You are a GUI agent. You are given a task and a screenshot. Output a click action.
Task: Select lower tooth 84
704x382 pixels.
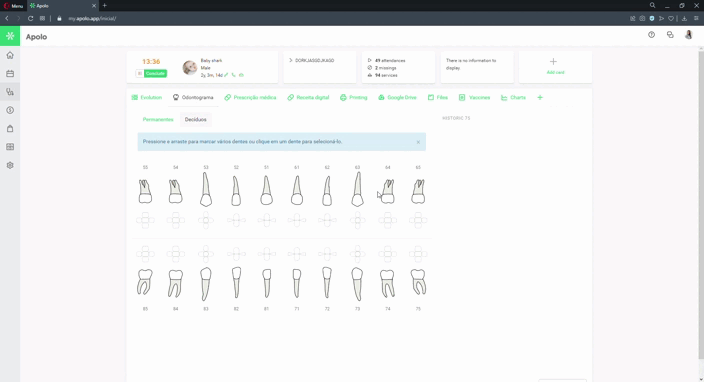(176, 283)
